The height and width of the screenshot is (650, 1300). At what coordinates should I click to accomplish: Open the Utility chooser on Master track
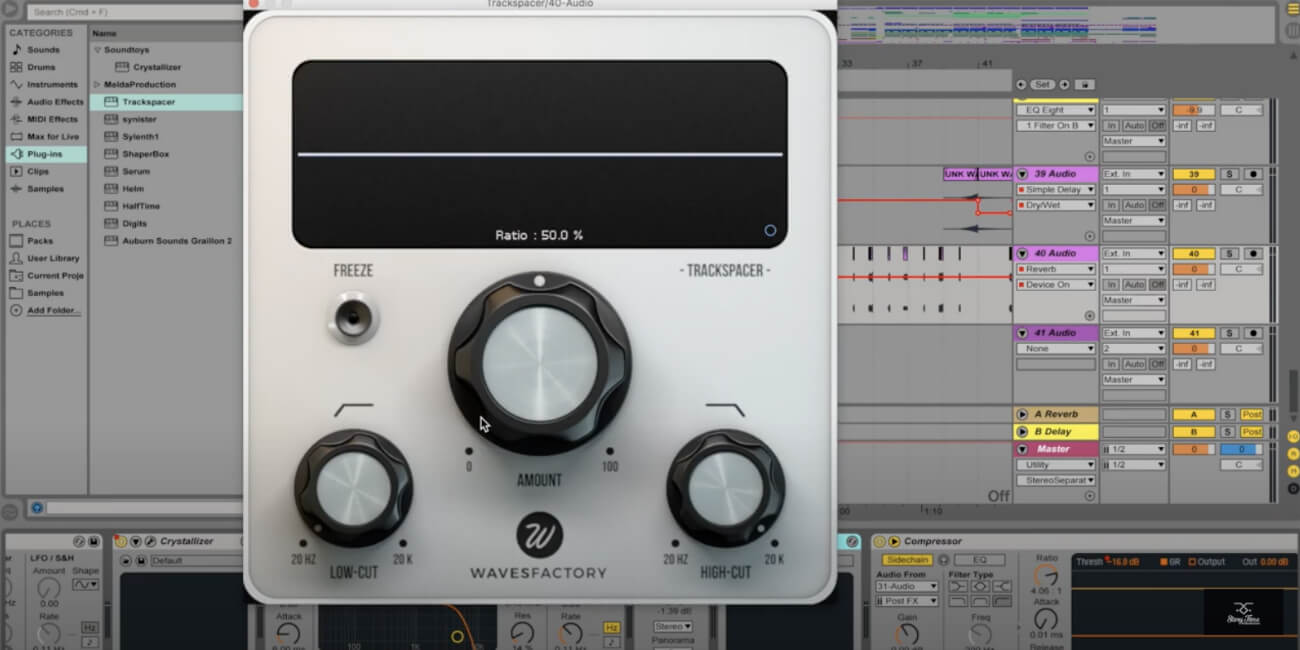(x=1056, y=465)
